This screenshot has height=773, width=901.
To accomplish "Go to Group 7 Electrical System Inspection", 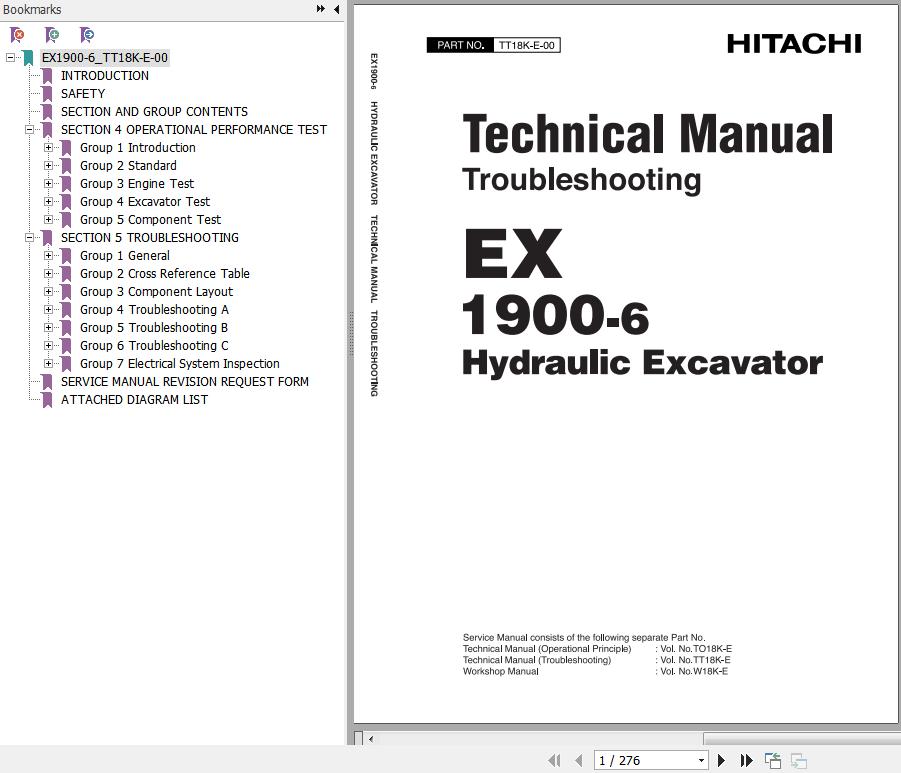I will pyautogui.click(x=179, y=364).
